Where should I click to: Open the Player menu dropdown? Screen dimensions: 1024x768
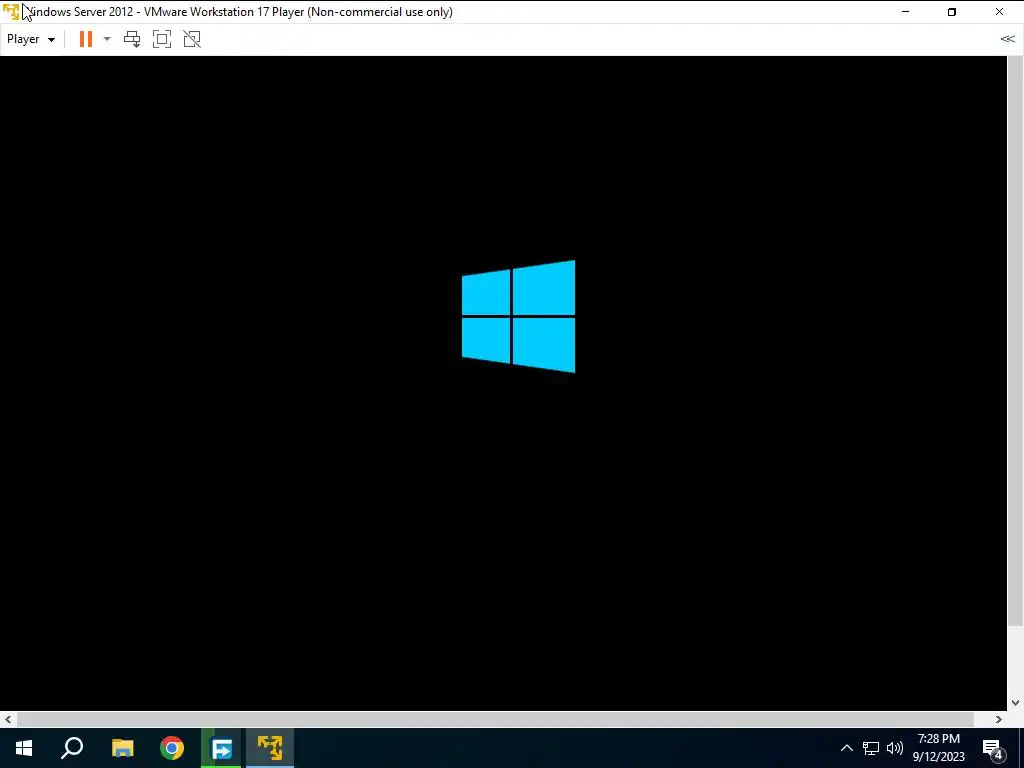tap(31, 39)
